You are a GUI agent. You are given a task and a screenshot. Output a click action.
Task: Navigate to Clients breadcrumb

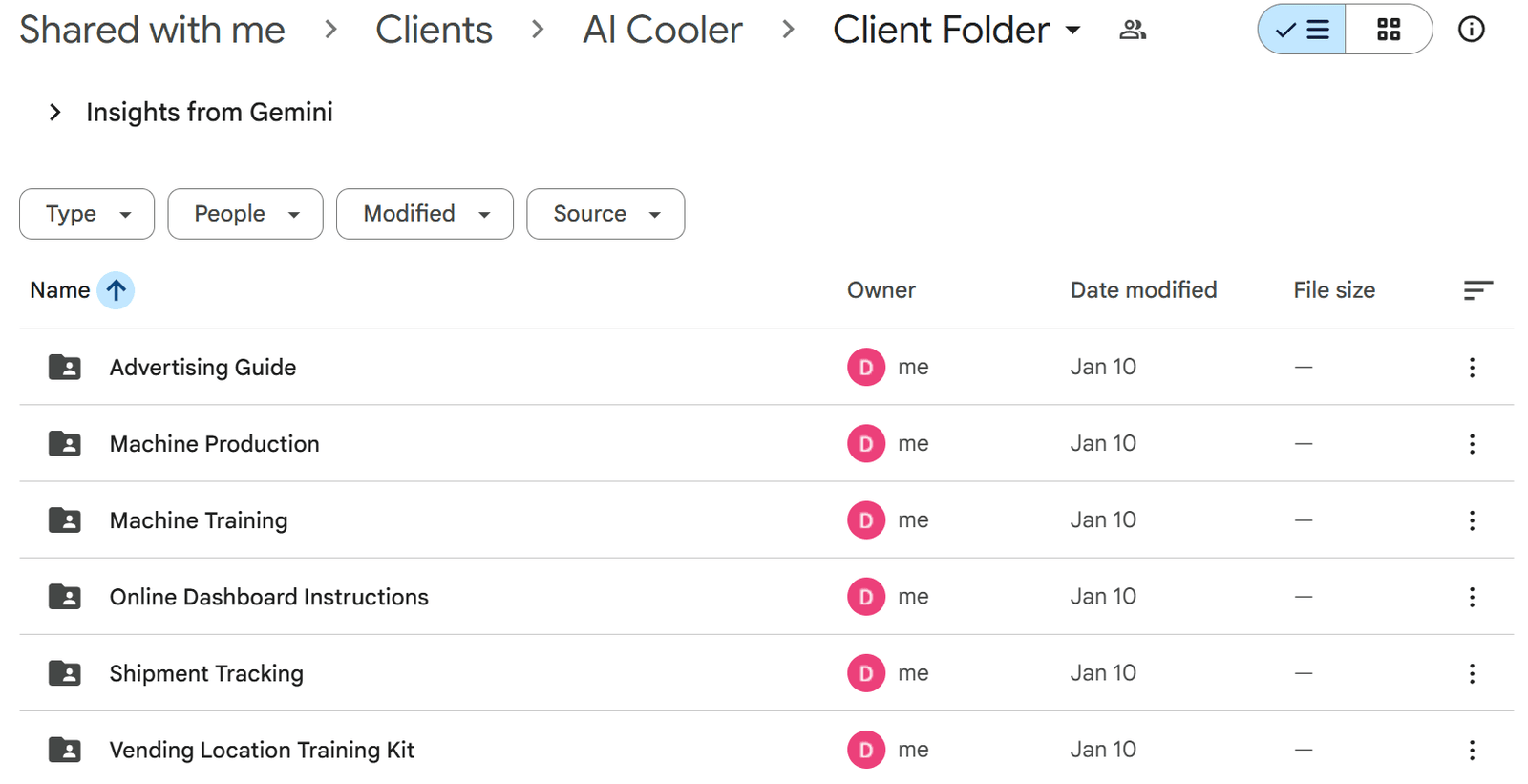click(x=434, y=31)
